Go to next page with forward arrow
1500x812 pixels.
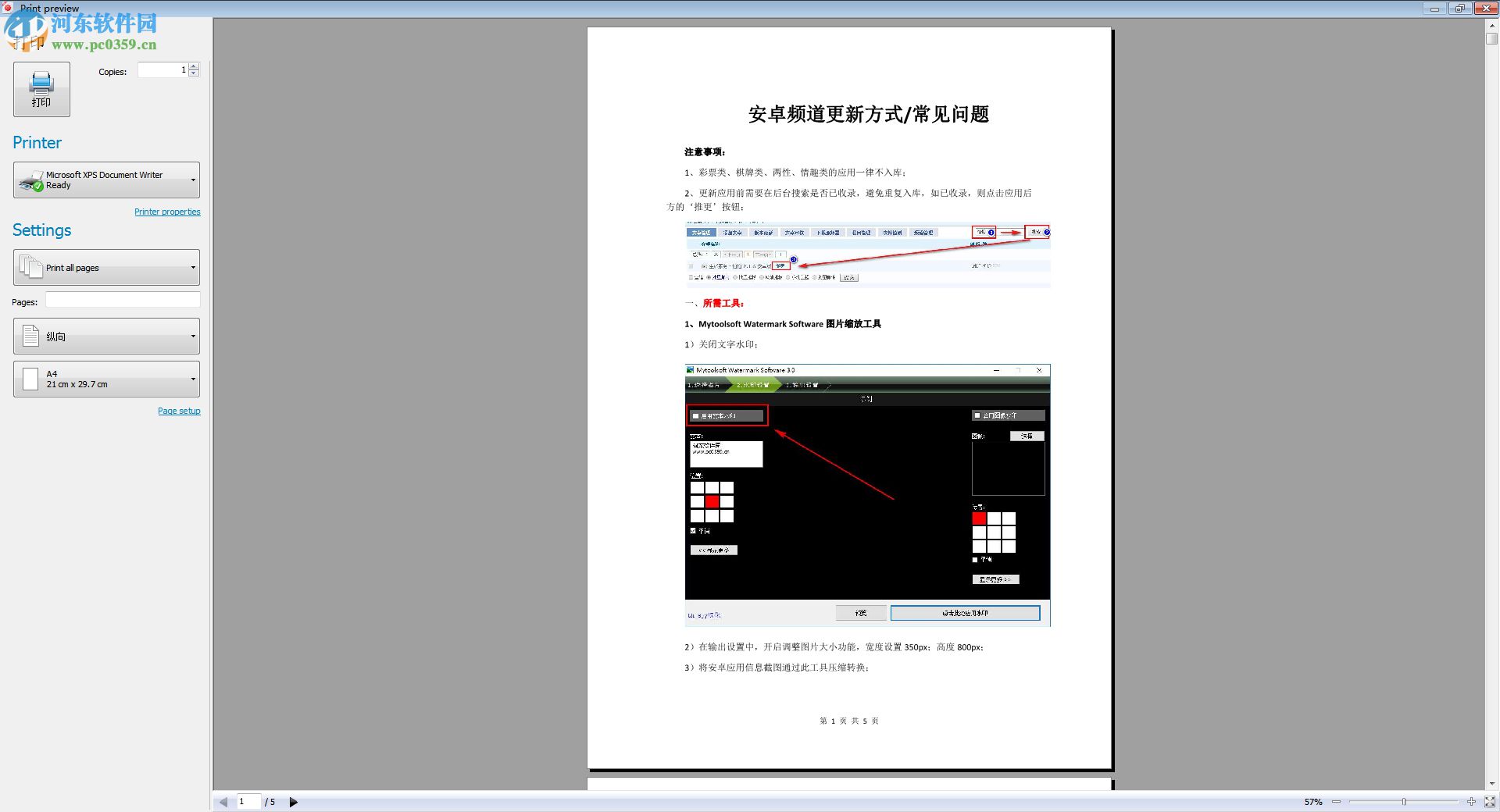(294, 802)
